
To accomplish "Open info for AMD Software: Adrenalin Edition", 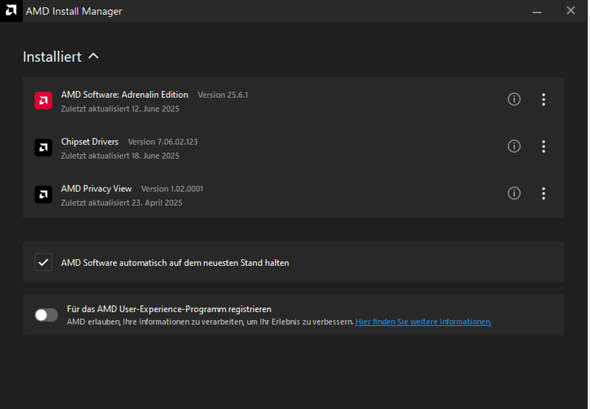I will (x=514, y=99).
